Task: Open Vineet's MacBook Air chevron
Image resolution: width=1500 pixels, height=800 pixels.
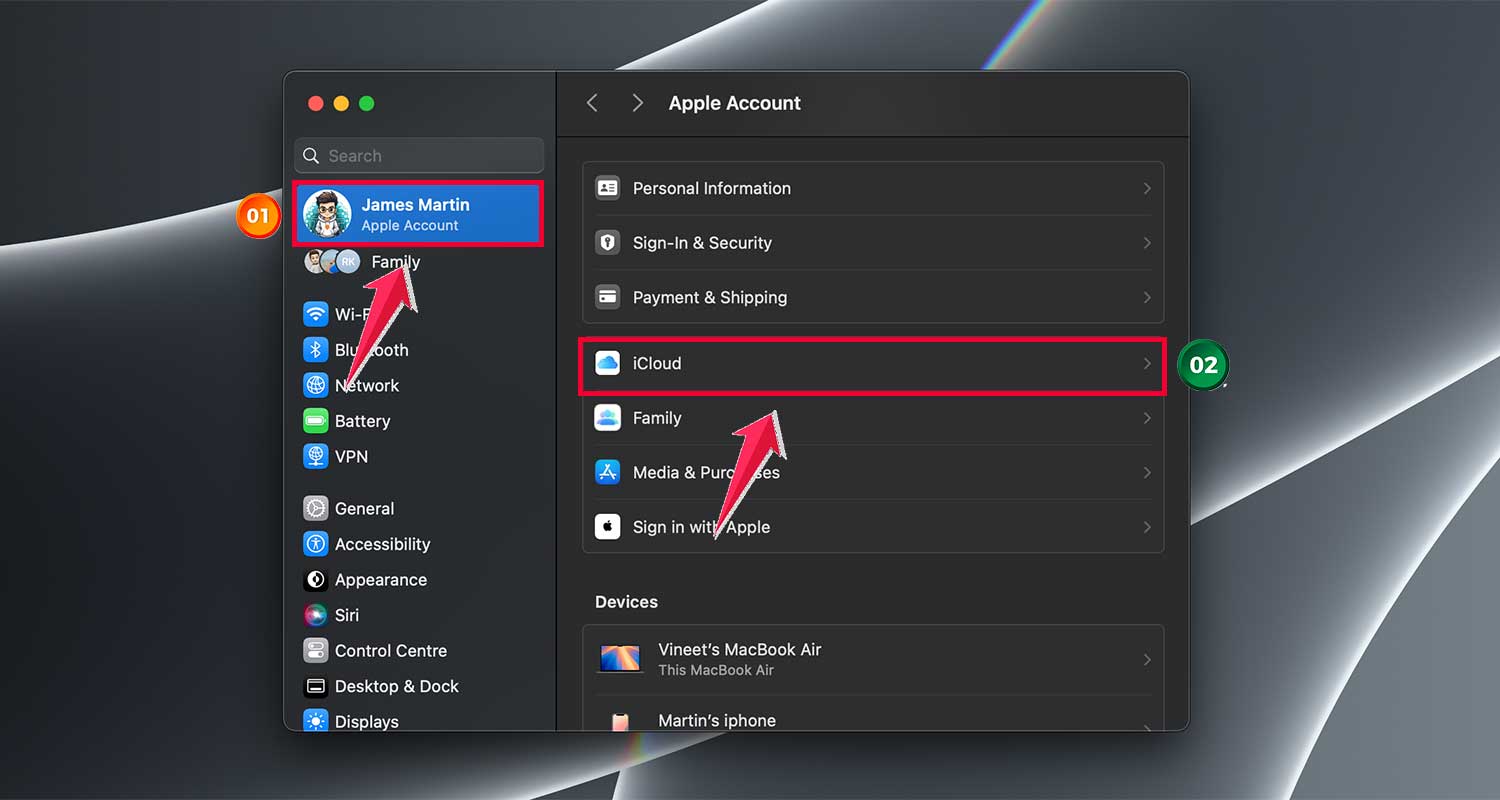Action: click(1147, 660)
